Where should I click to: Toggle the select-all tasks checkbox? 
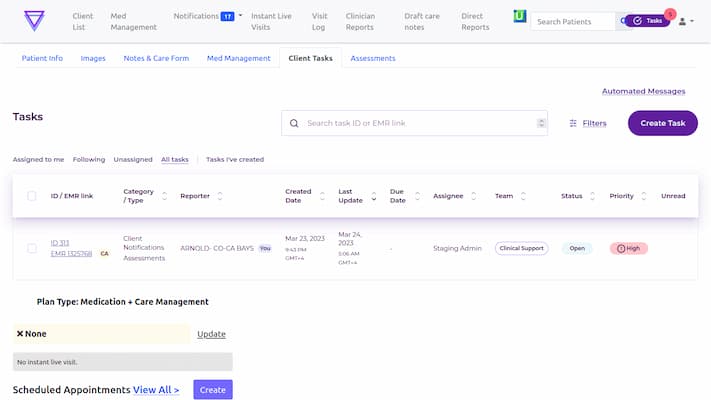32,196
